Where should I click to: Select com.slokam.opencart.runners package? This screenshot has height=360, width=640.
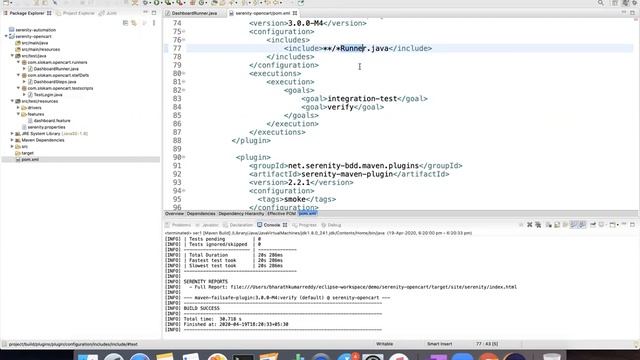click(57, 62)
